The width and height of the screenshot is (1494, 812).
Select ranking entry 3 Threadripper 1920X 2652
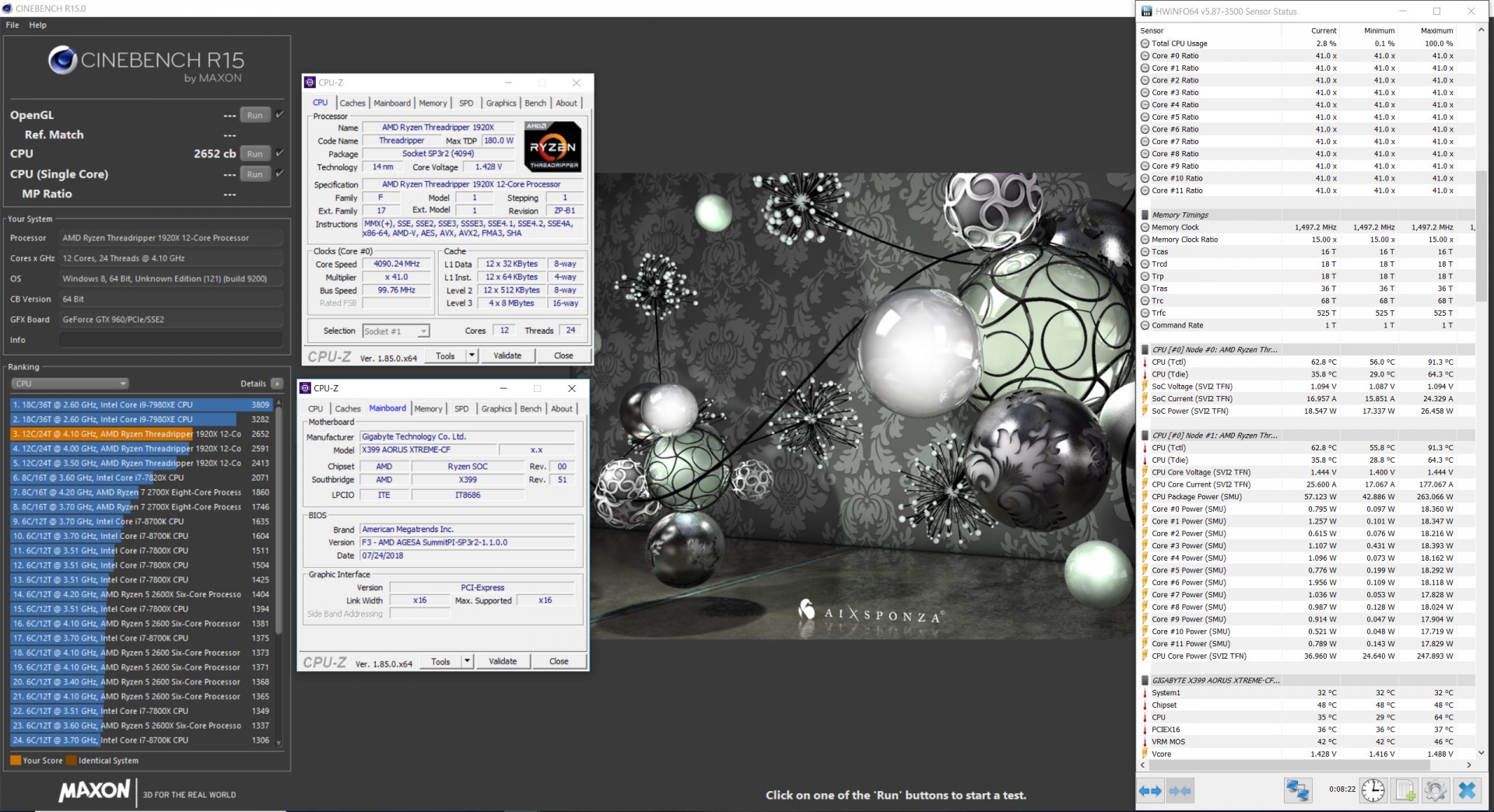click(141, 434)
